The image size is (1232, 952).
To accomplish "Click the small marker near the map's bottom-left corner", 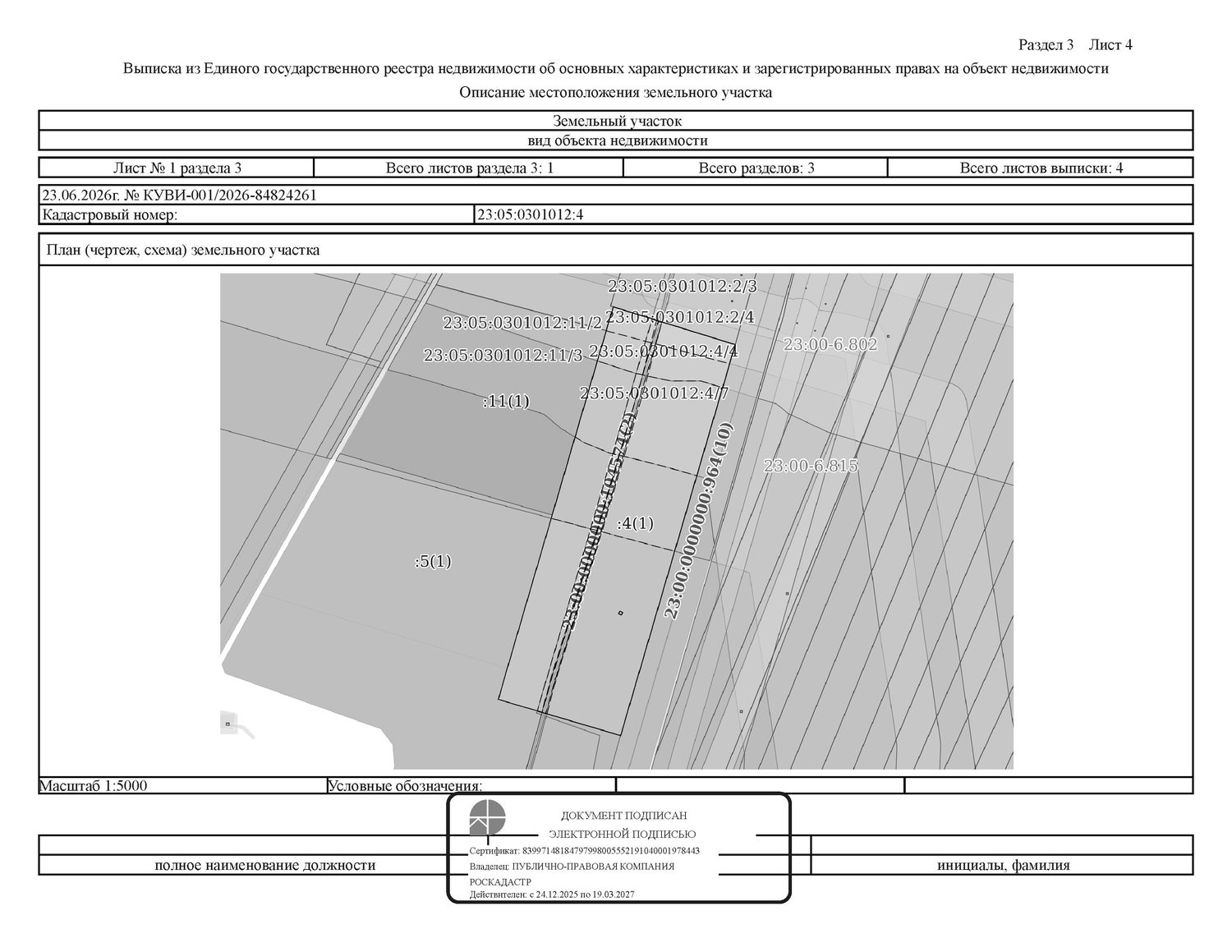I will 227,724.
